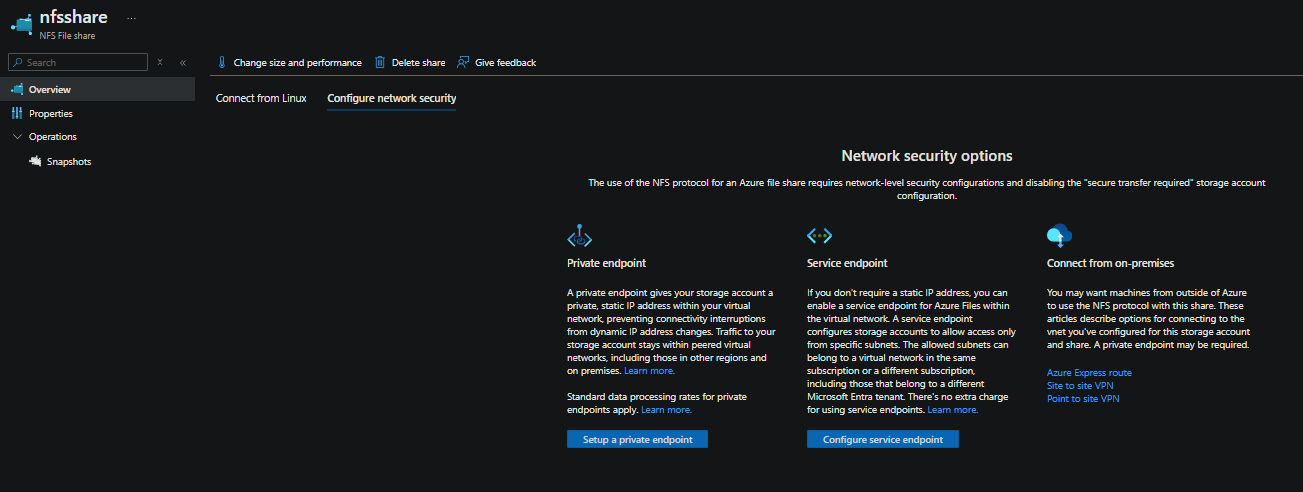This screenshot has height=492, width=1303.
Task: Select Configure network security tab
Action: (391, 98)
